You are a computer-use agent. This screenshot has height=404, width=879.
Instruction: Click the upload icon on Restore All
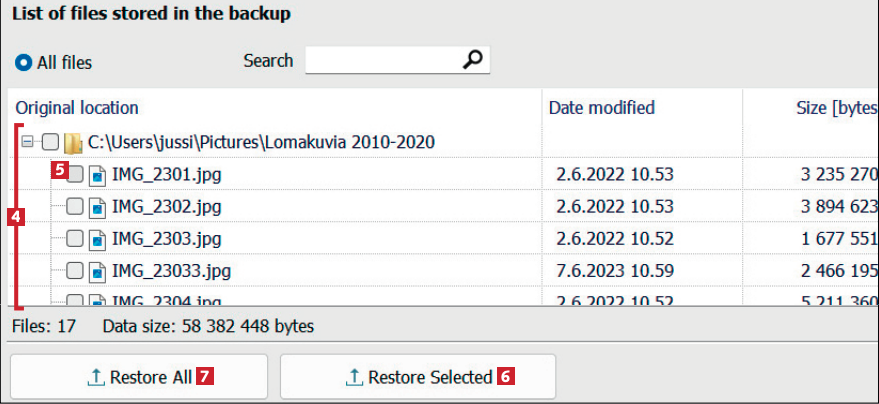click(96, 377)
